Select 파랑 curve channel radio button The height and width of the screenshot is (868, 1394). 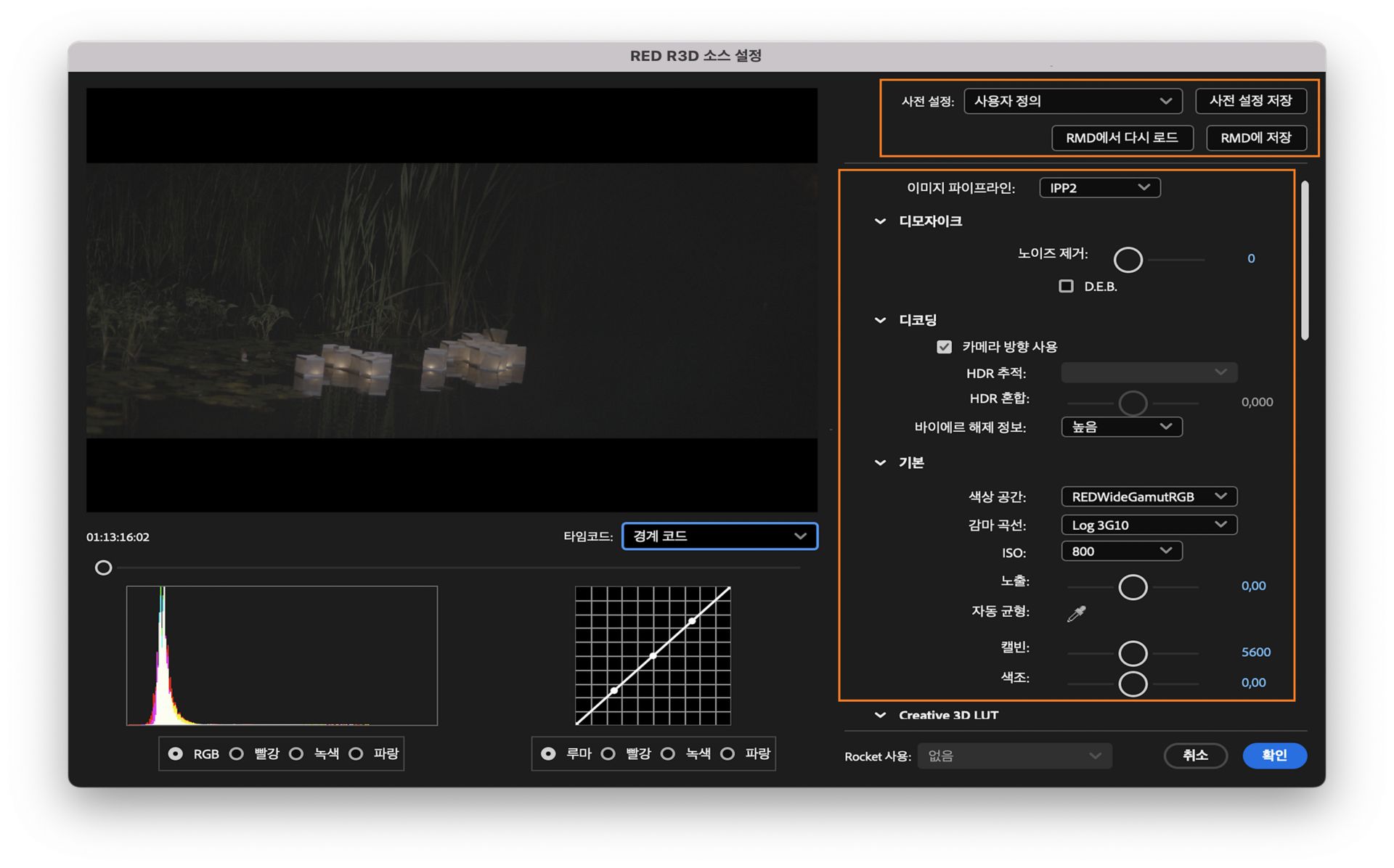(727, 753)
